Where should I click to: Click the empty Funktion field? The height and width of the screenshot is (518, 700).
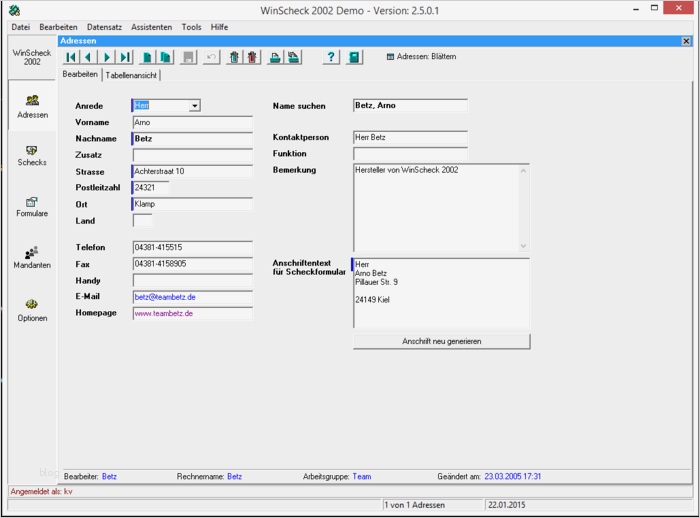410,154
